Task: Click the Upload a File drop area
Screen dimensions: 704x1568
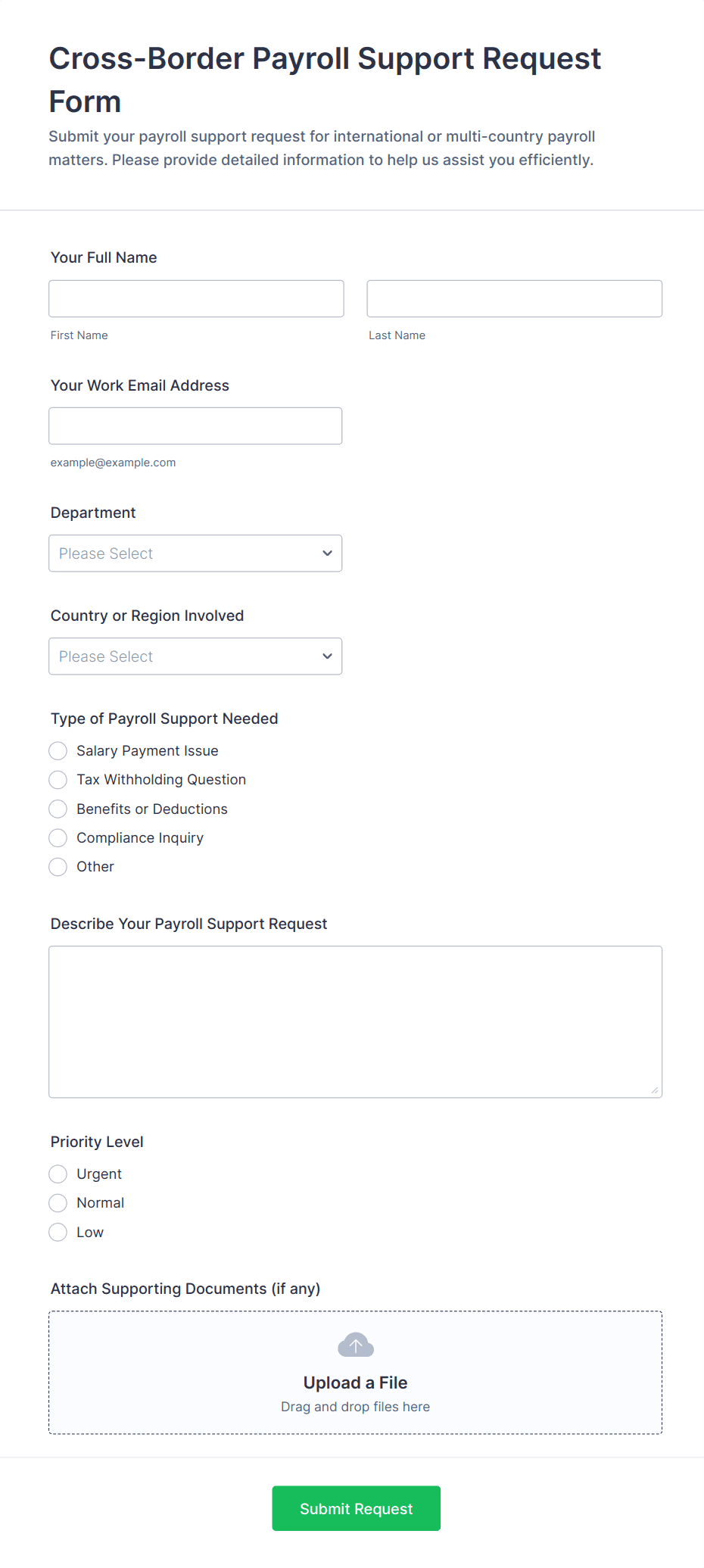Action: pos(355,1393)
